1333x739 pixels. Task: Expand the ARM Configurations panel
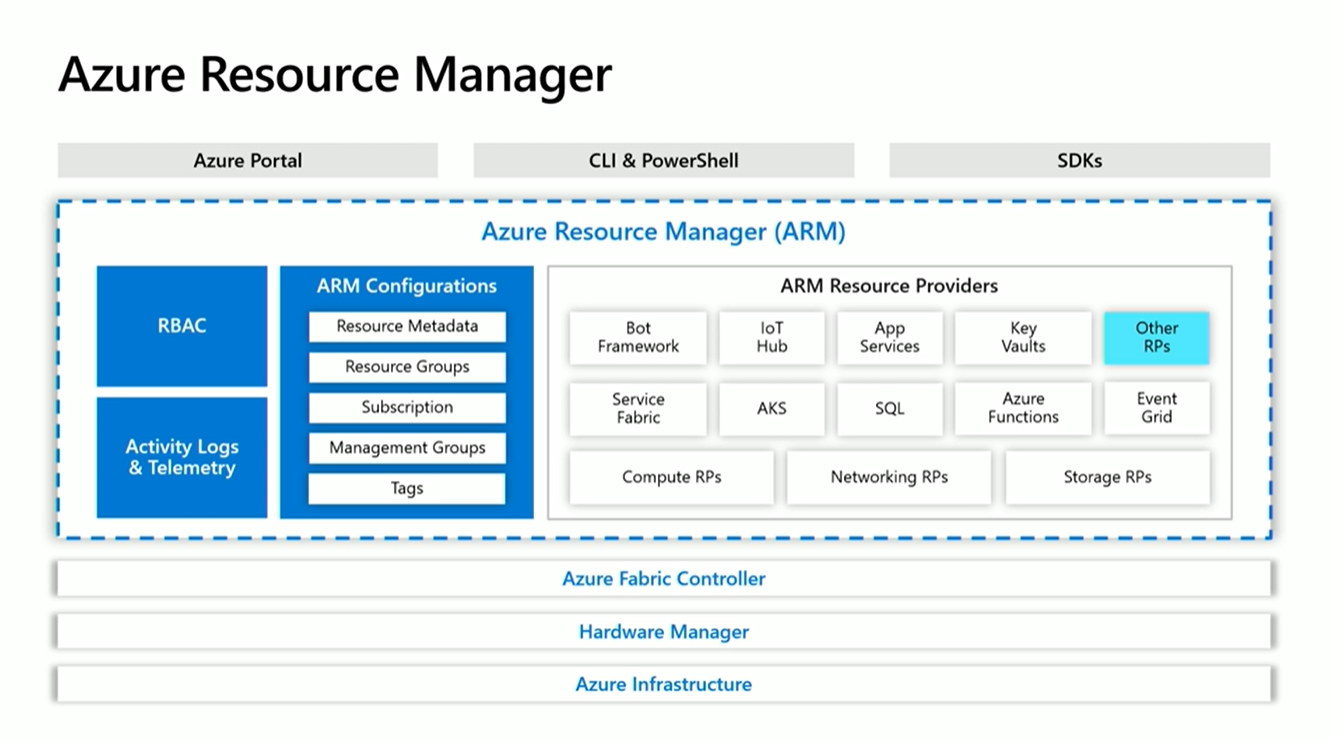(407, 286)
